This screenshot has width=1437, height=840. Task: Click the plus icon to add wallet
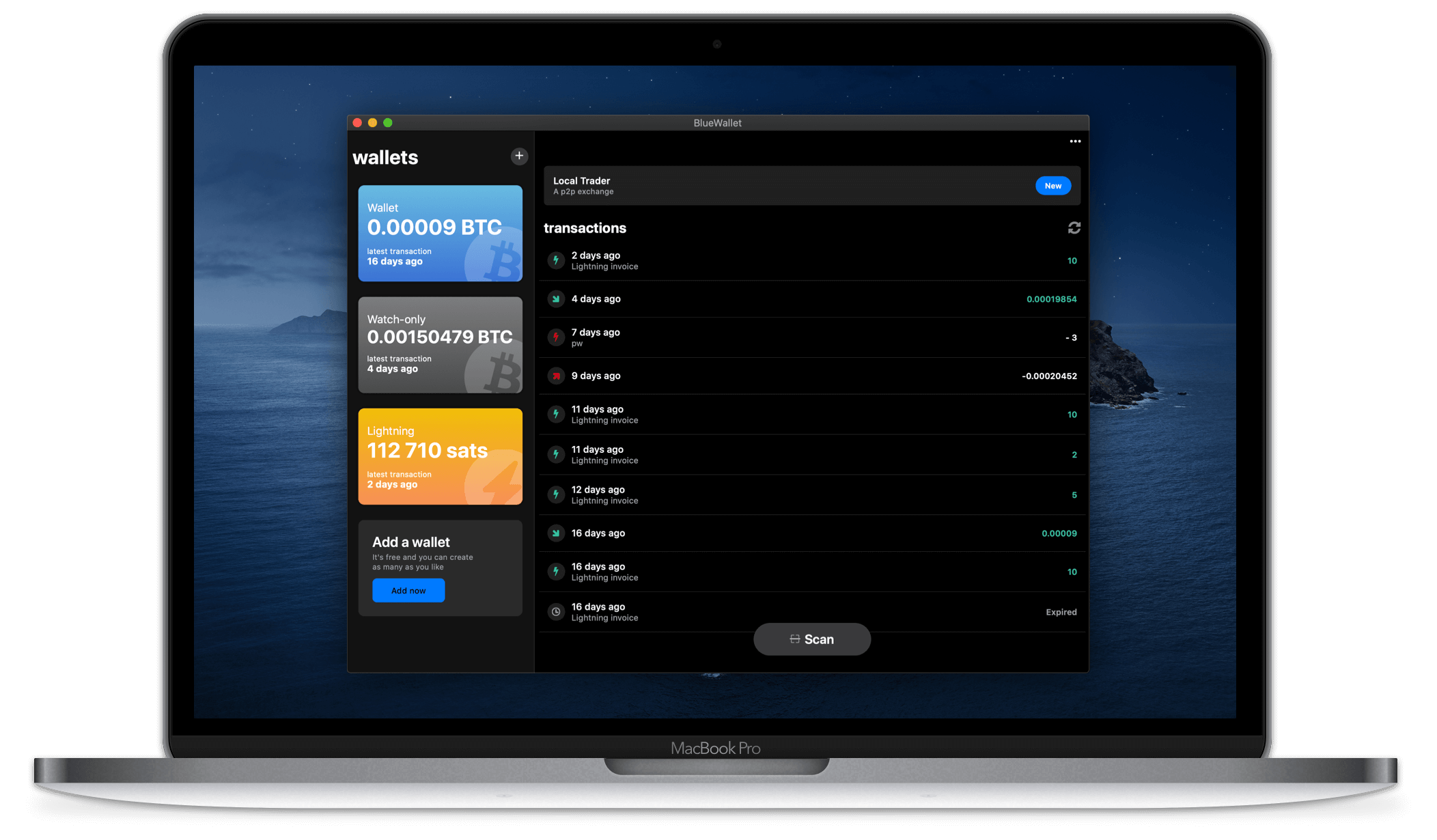[x=519, y=155]
